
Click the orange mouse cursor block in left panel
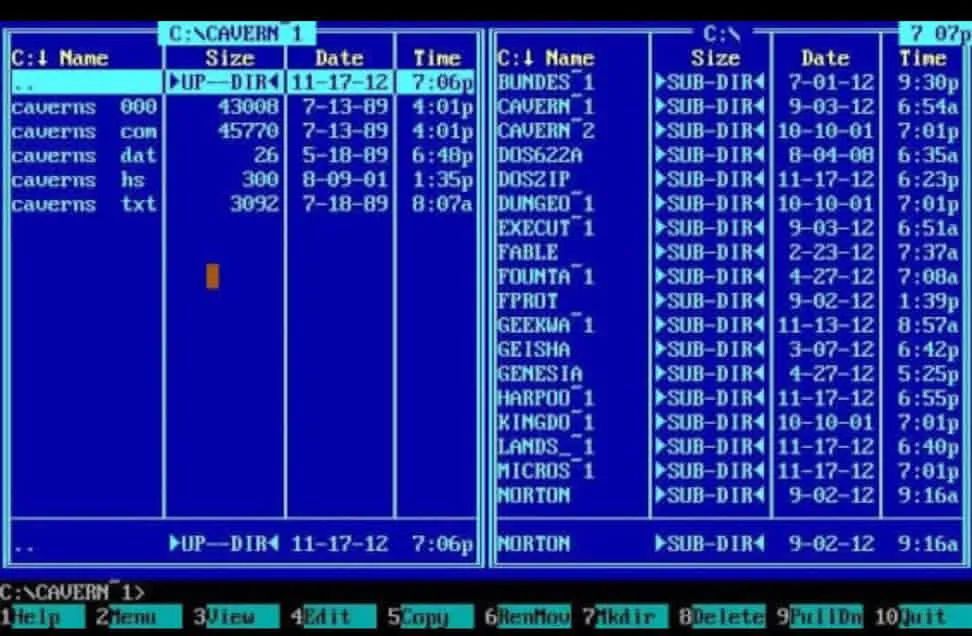tap(213, 276)
